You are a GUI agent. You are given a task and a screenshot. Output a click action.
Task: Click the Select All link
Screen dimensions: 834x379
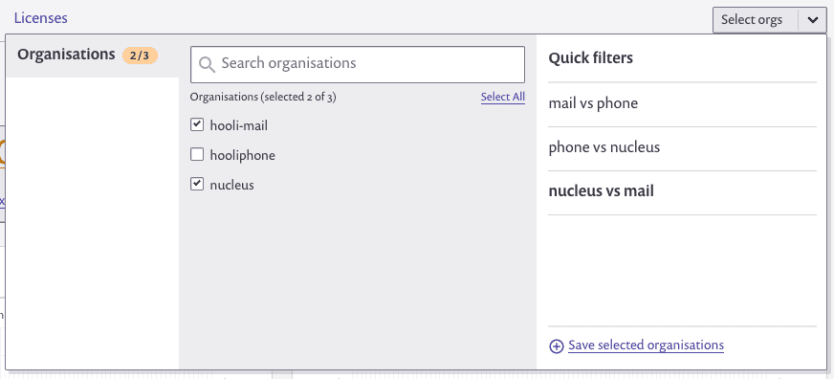(503, 97)
